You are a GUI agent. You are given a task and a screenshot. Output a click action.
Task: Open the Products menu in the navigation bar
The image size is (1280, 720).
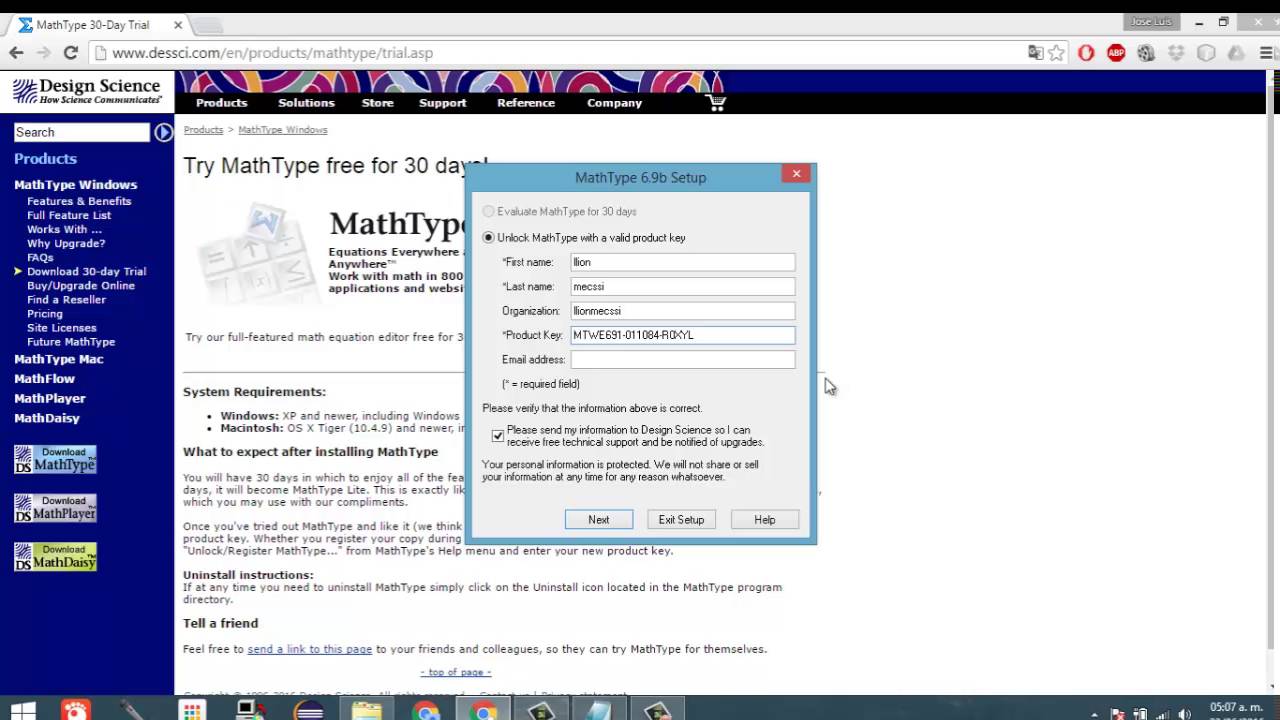tap(221, 102)
